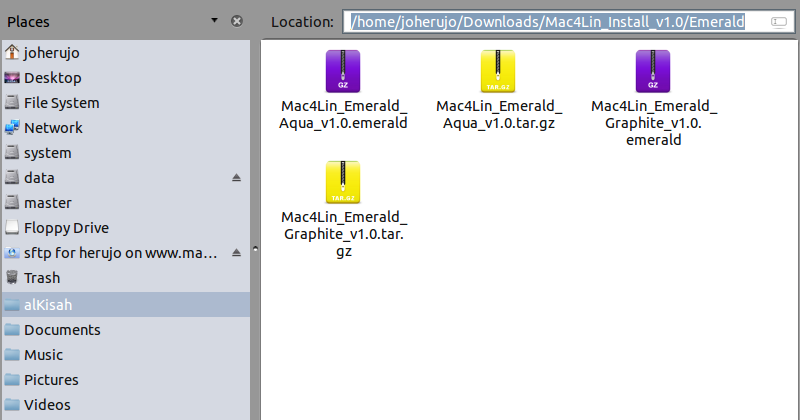Viewport: 800px width, 420px height.
Task: Select the Mac4Lin_Emerald_Aqua_v1.0.tar.gz archive icon
Action: pyautogui.click(x=498, y=71)
